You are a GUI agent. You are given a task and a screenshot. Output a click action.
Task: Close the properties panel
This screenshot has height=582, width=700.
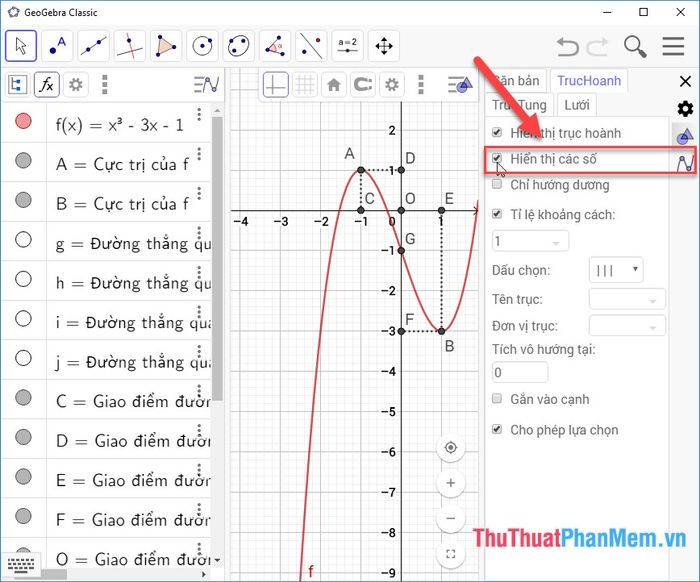[x=685, y=81]
